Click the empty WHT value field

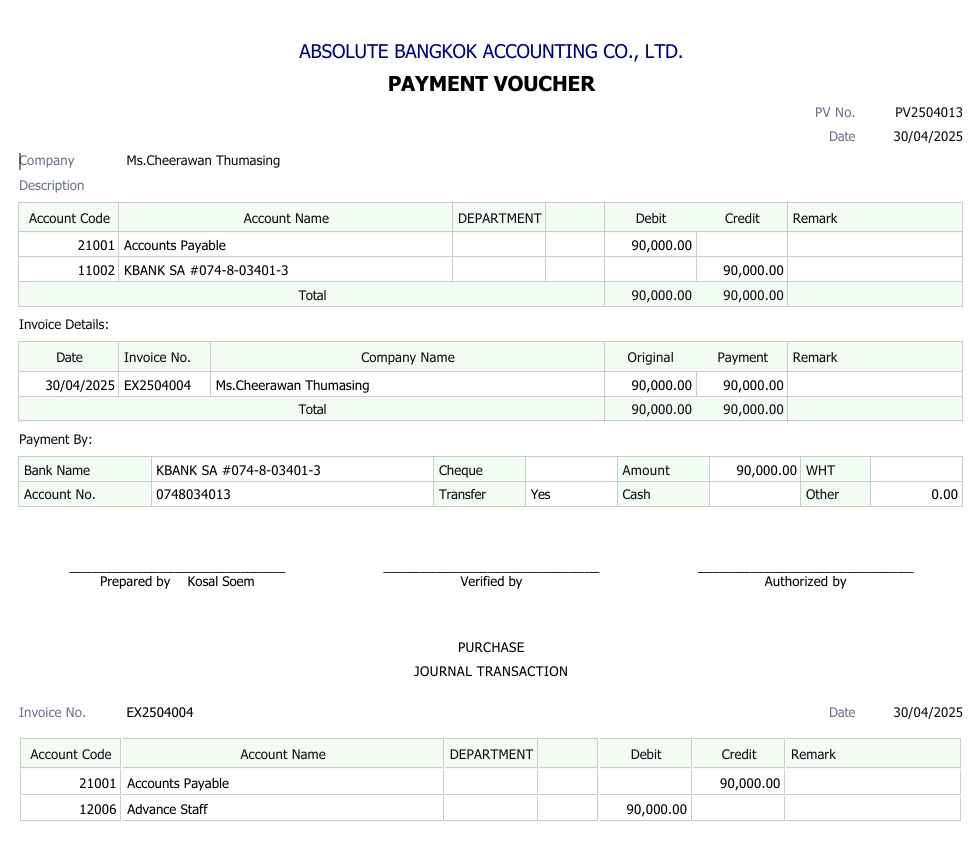tap(915, 470)
